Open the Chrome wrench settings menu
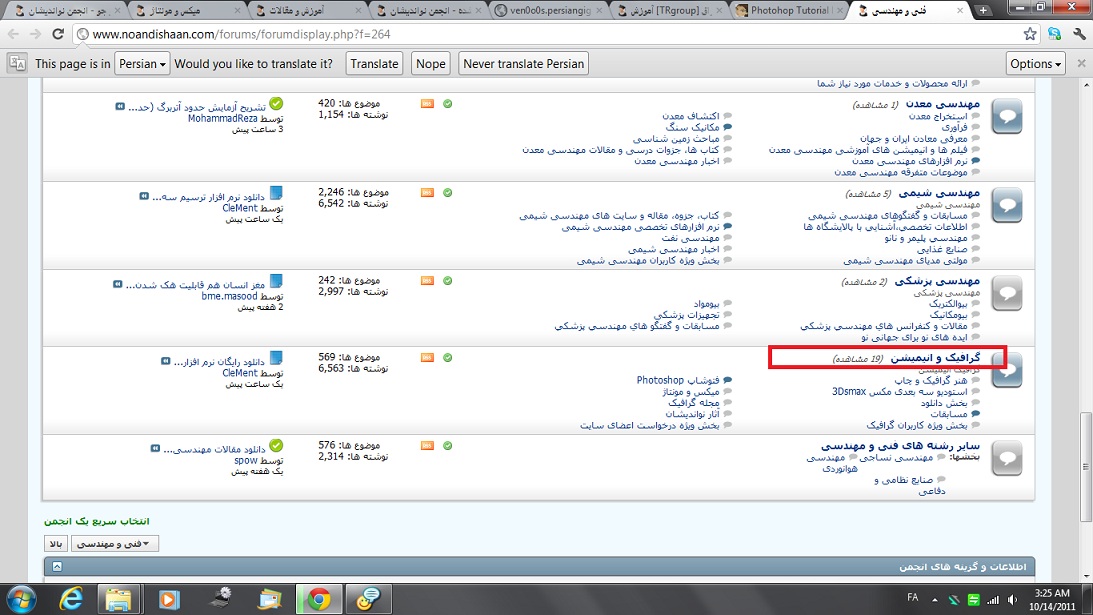The image size is (1093, 615). [1079, 33]
